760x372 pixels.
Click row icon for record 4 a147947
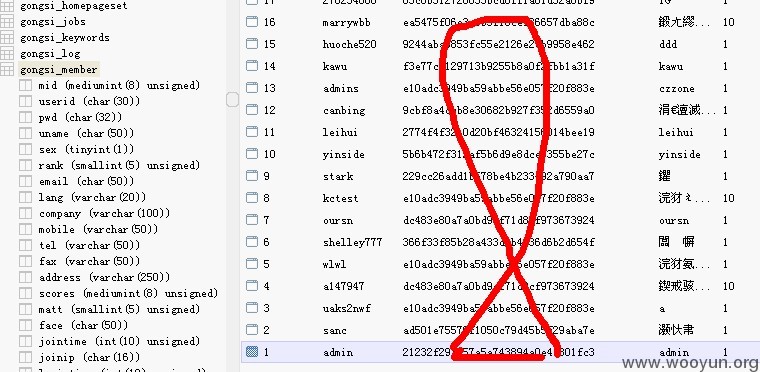coord(252,286)
